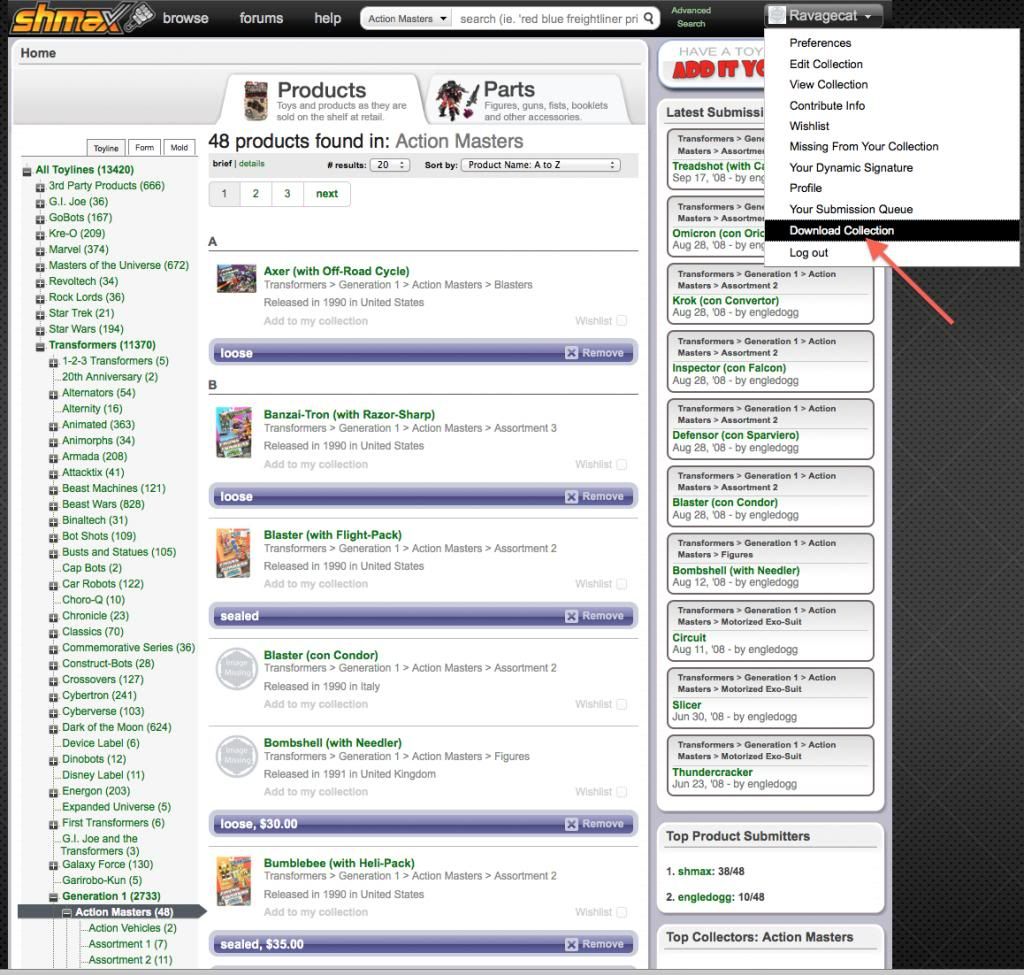Collapse the All Toylines tree node
The height and width of the screenshot is (975, 1024).
(x=27, y=171)
